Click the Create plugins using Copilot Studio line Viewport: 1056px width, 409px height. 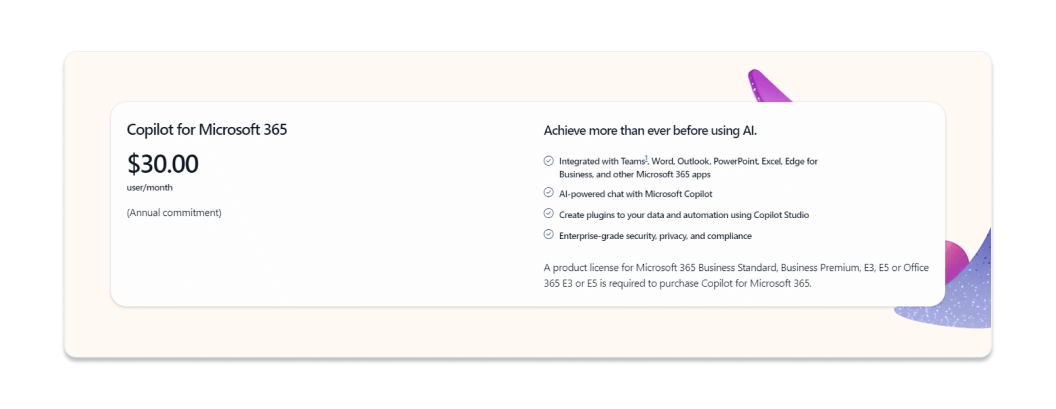[x=684, y=215]
